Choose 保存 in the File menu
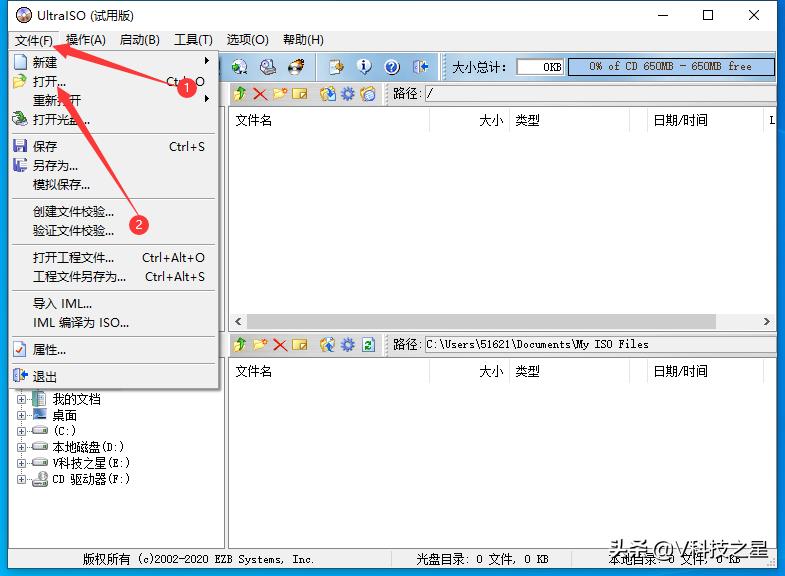The image size is (785, 576). (114, 146)
